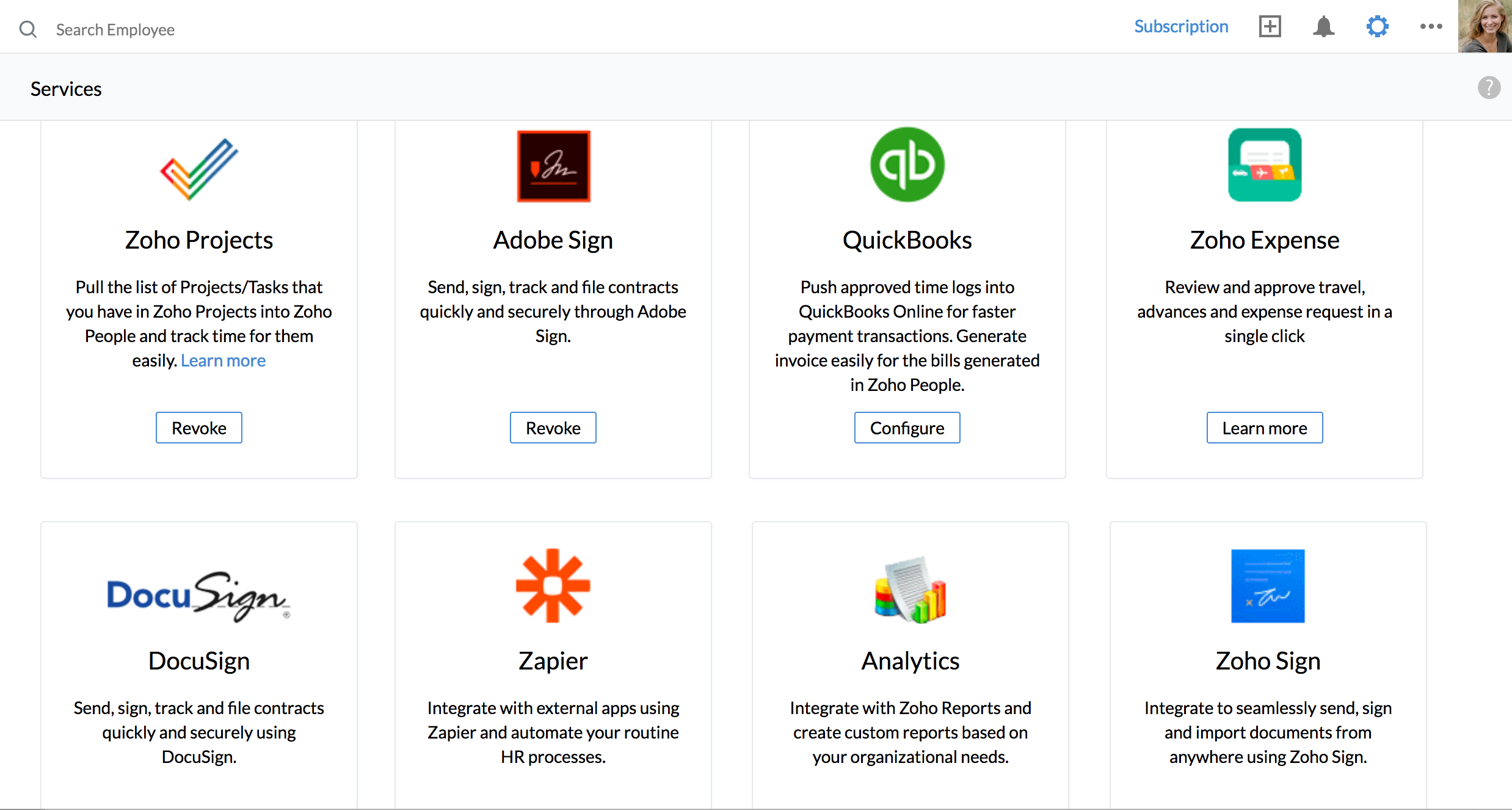Click the Adobe Sign title
The width and height of the screenshot is (1512, 810).
tap(553, 240)
